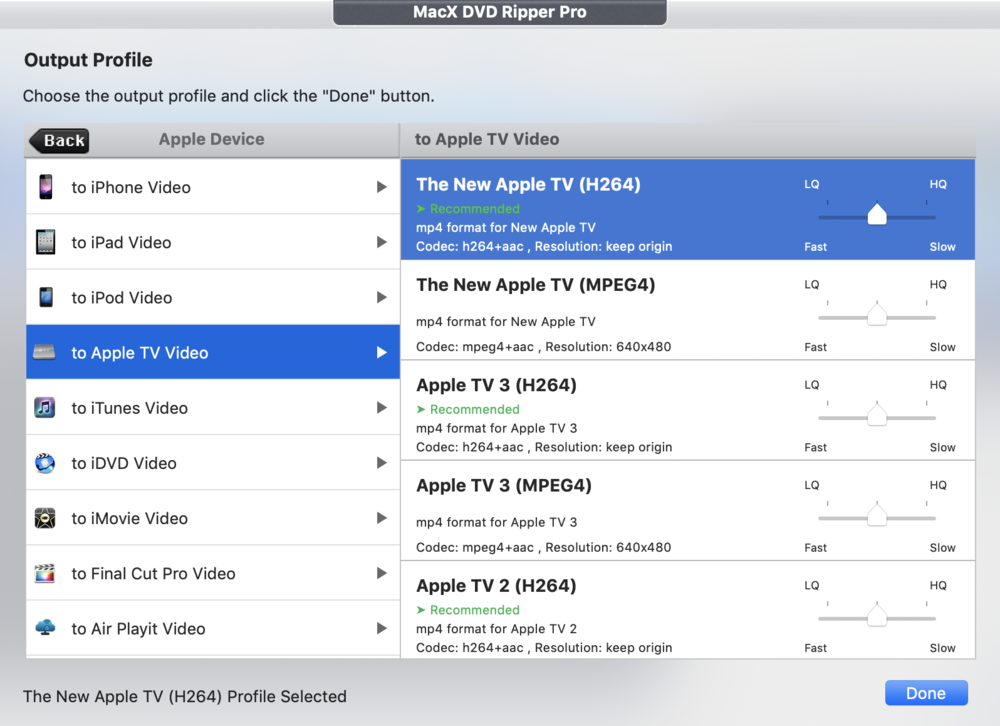The image size is (1000, 726).
Task: Choose The New Apple TV (H264) profile
Action: pyautogui.click(x=688, y=210)
